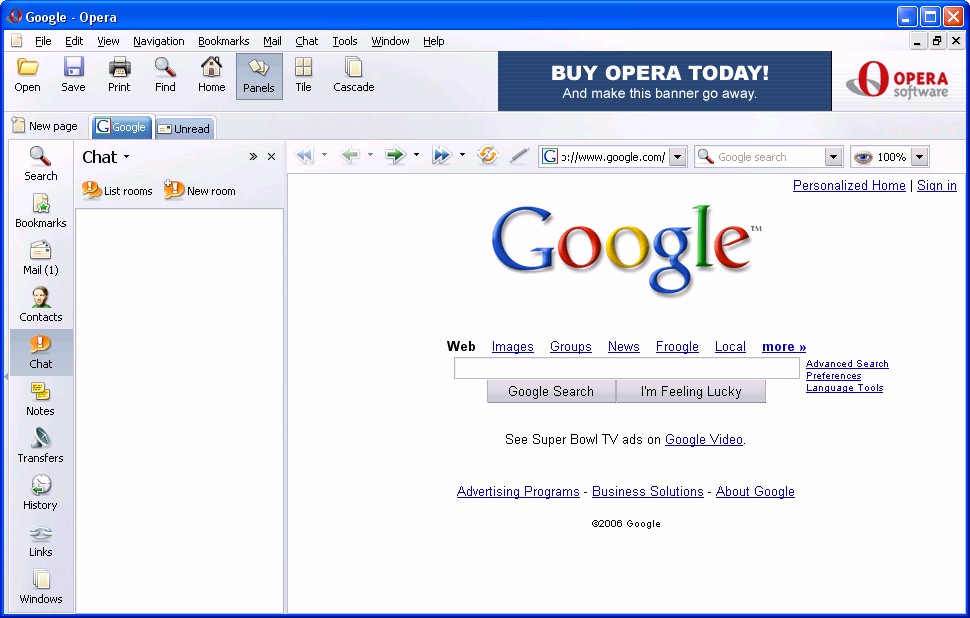
Task: Open the zoom 100% dropdown
Action: (920, 157)
